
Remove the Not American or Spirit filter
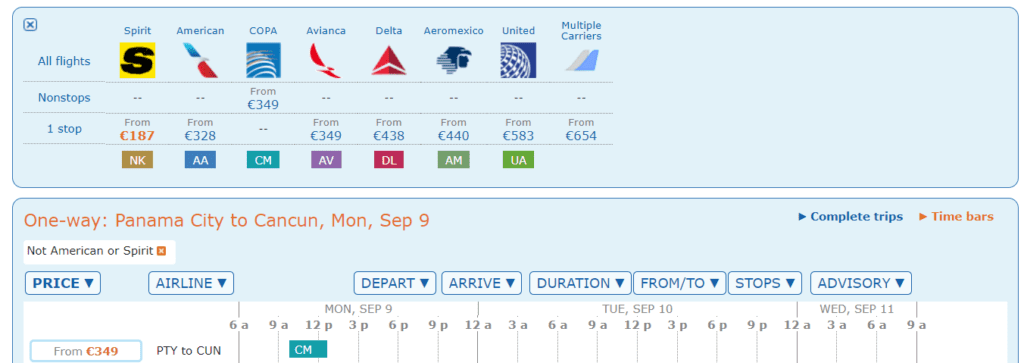pos(161,251)
